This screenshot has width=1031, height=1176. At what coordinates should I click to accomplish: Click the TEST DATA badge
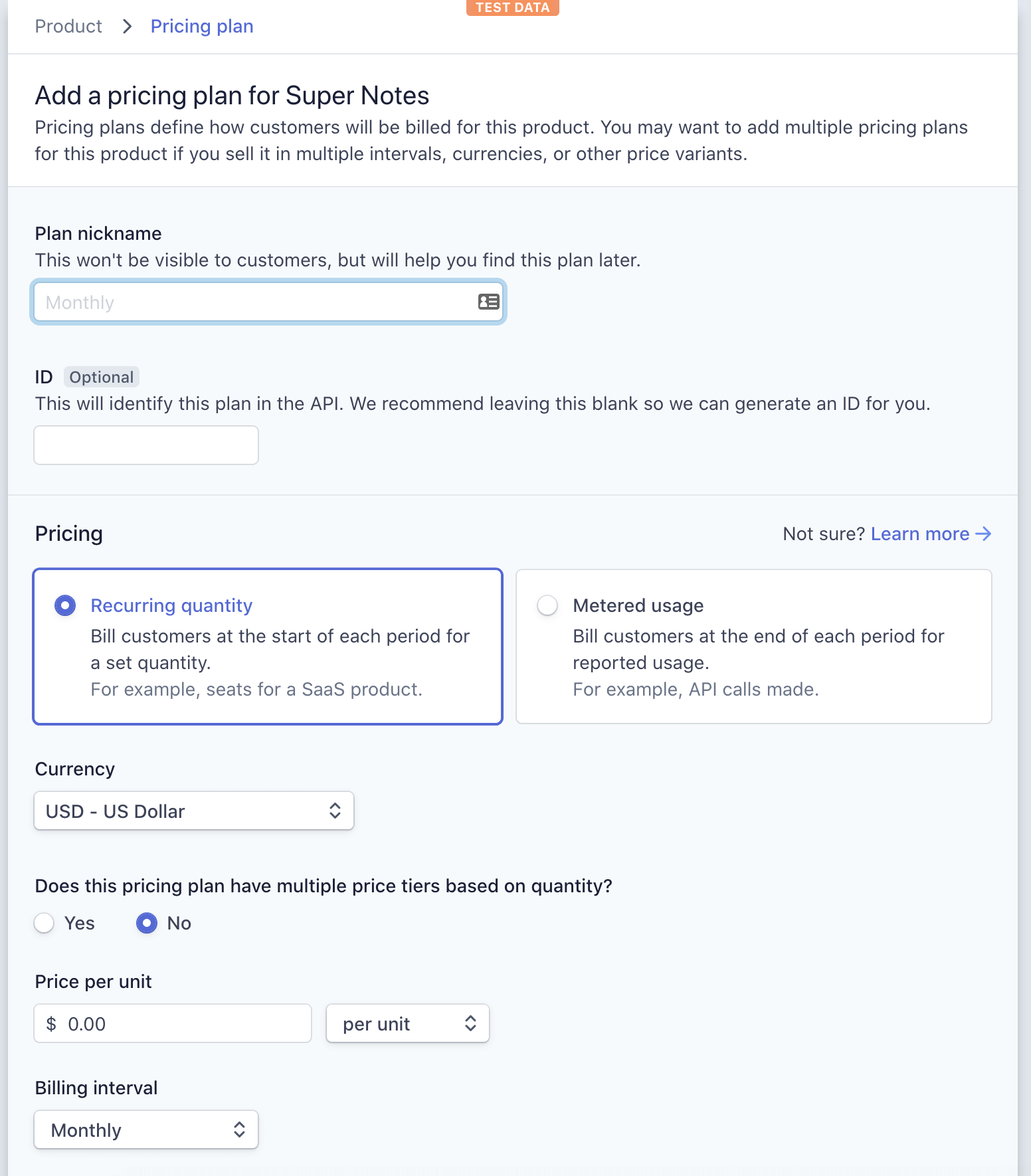[512, 7]
